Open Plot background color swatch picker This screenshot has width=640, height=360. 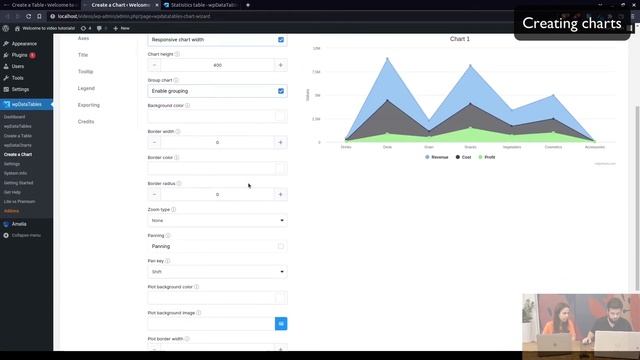coord(280,298)
